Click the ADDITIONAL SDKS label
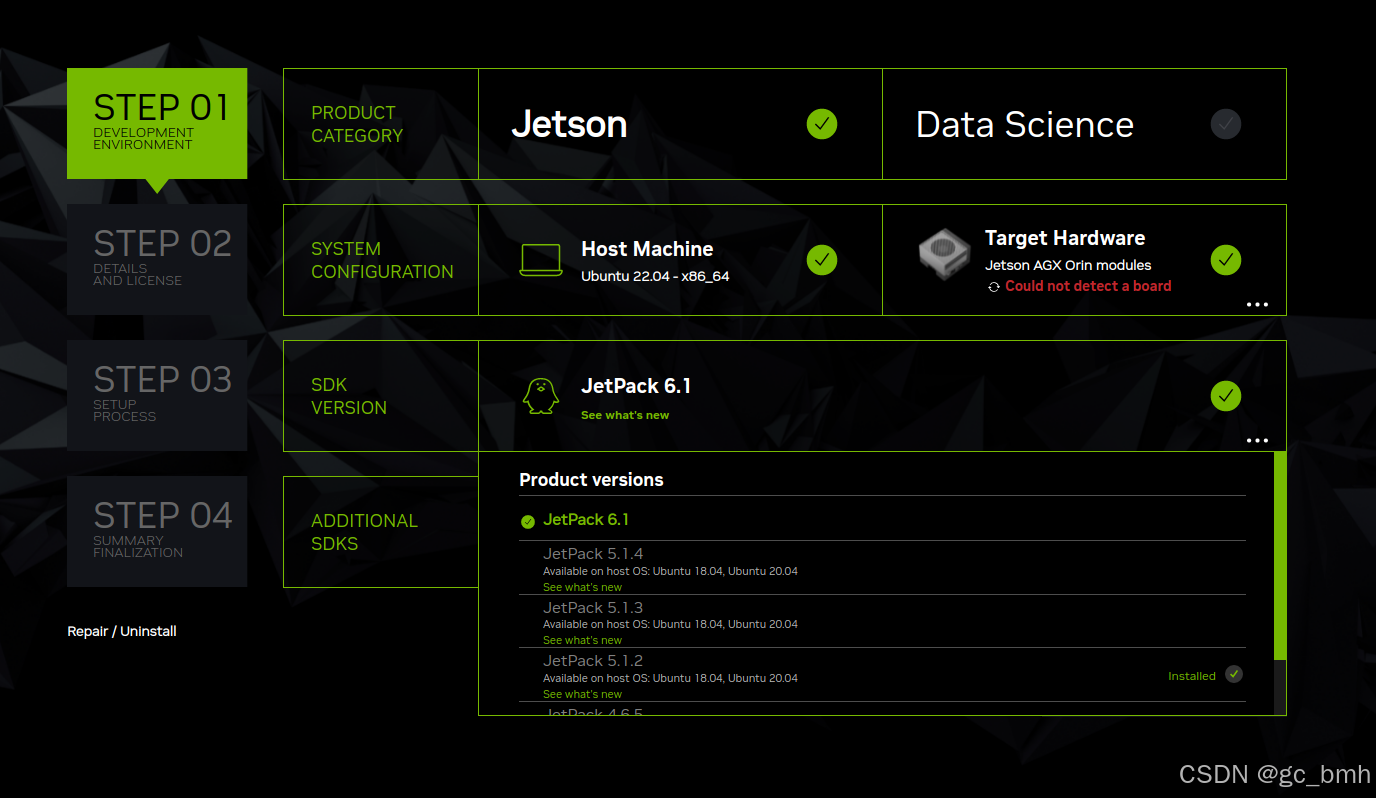The image size is (1376, 798). (364, 532)
